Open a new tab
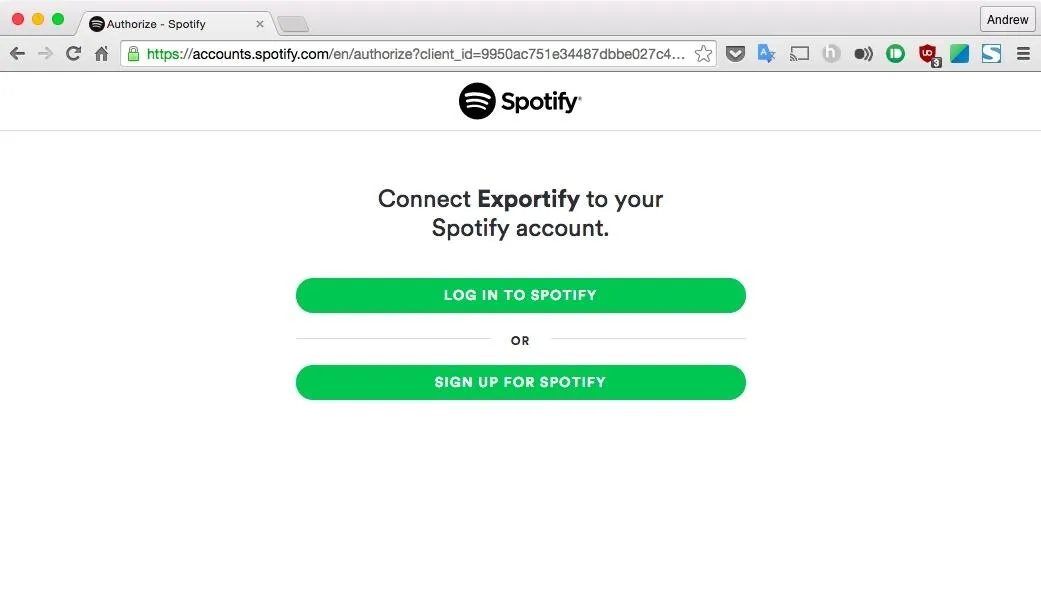Viewport: 1041px width, 608px height. click(x=293, y=25)
